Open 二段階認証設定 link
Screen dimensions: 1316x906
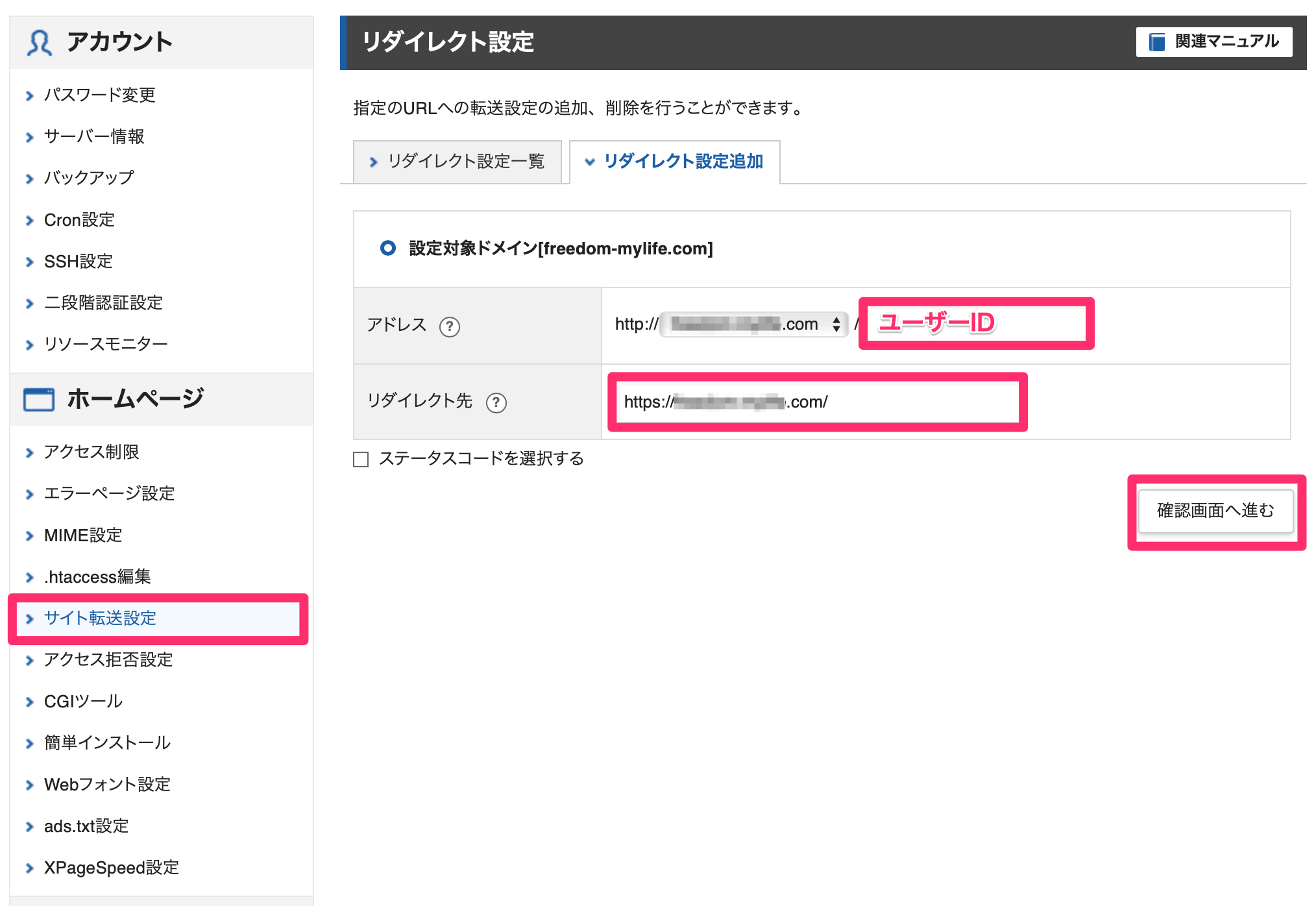tap(103, 303)
